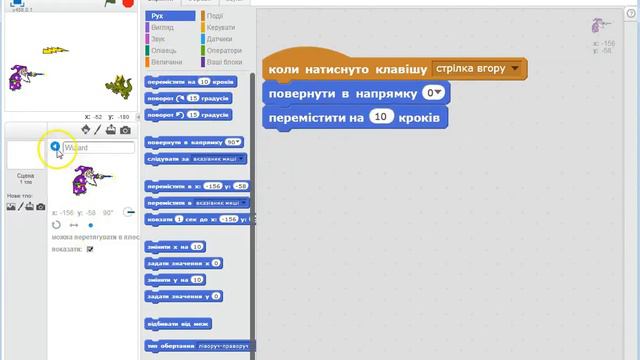Open the direction 0 dropdown in the script block
This screenshot has width=640, height=360.
coord(438,92)
